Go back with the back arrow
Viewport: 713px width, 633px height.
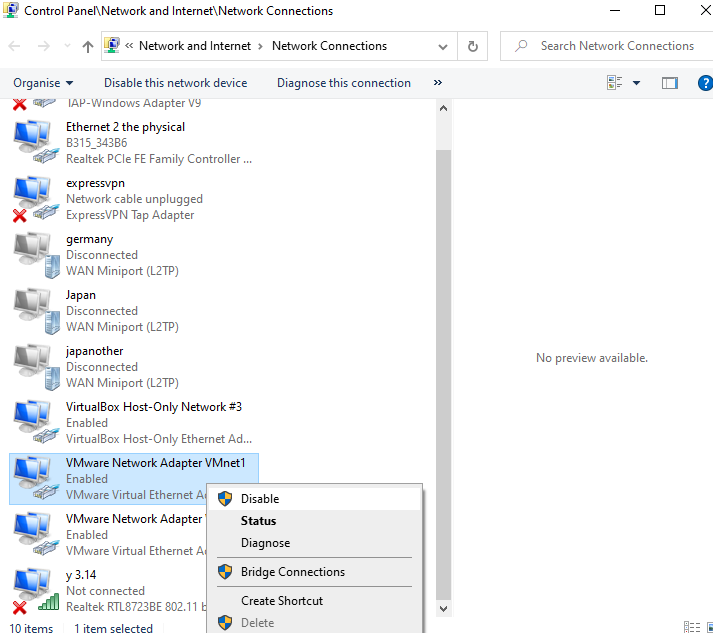tap(15, 46)
